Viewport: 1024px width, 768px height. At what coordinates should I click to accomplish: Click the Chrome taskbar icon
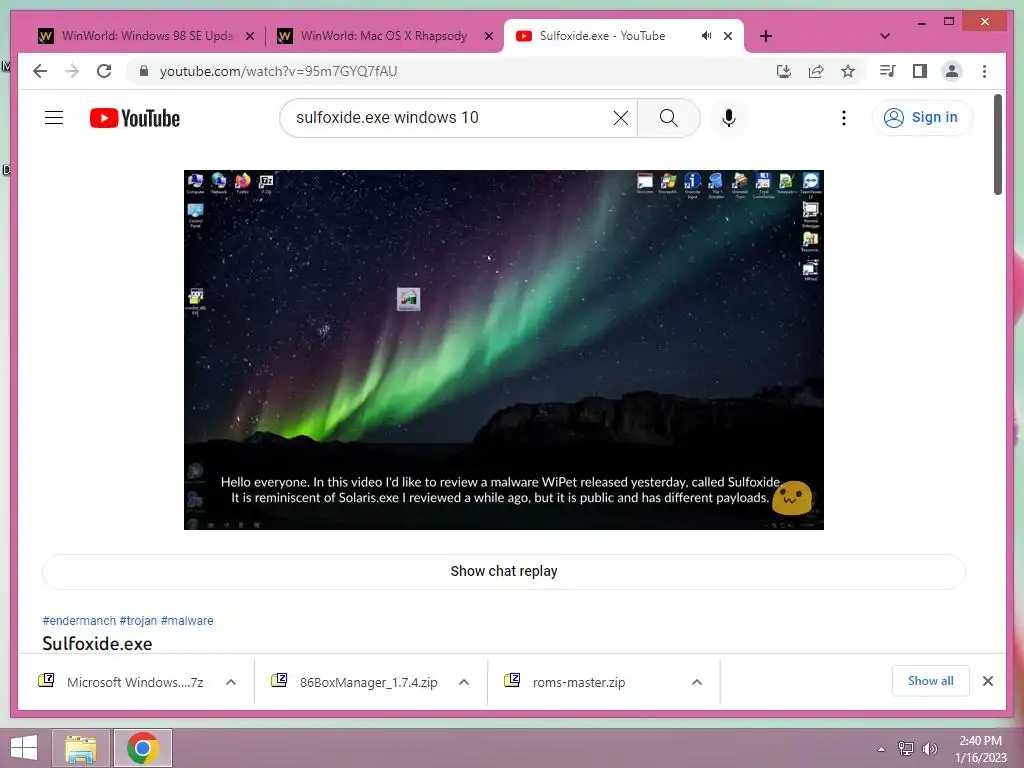click(x=143, y=748)
